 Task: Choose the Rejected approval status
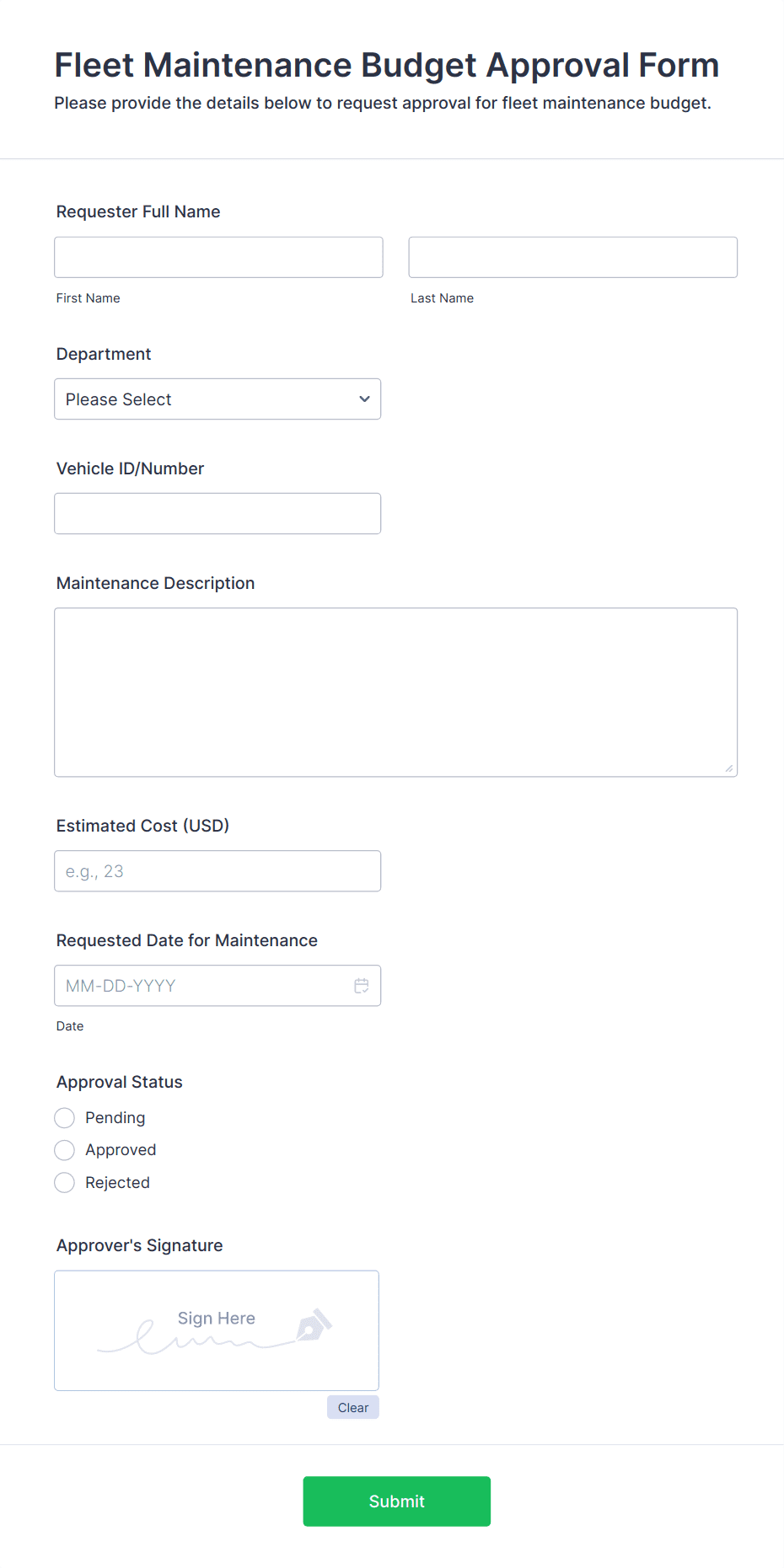pyautogui.click(x=65, y=1183)
